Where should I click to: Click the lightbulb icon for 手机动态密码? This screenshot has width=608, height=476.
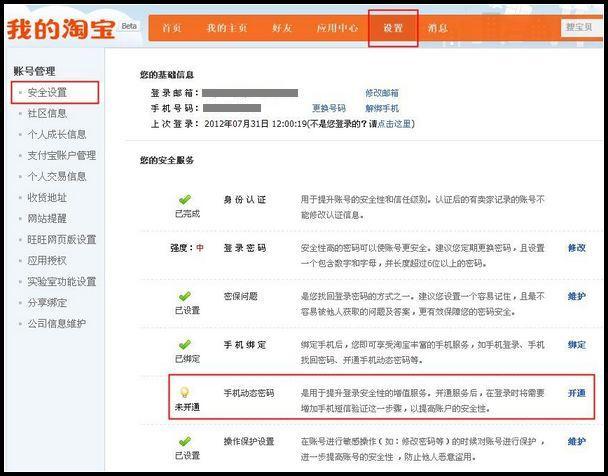[x=184, y=392]
